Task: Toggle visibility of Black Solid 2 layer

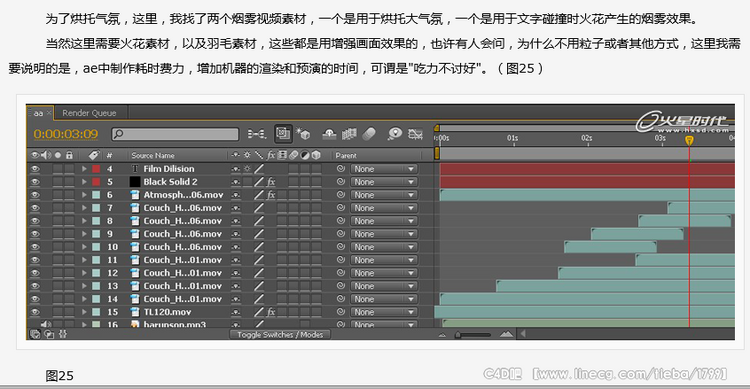Action: click(35, 182)
